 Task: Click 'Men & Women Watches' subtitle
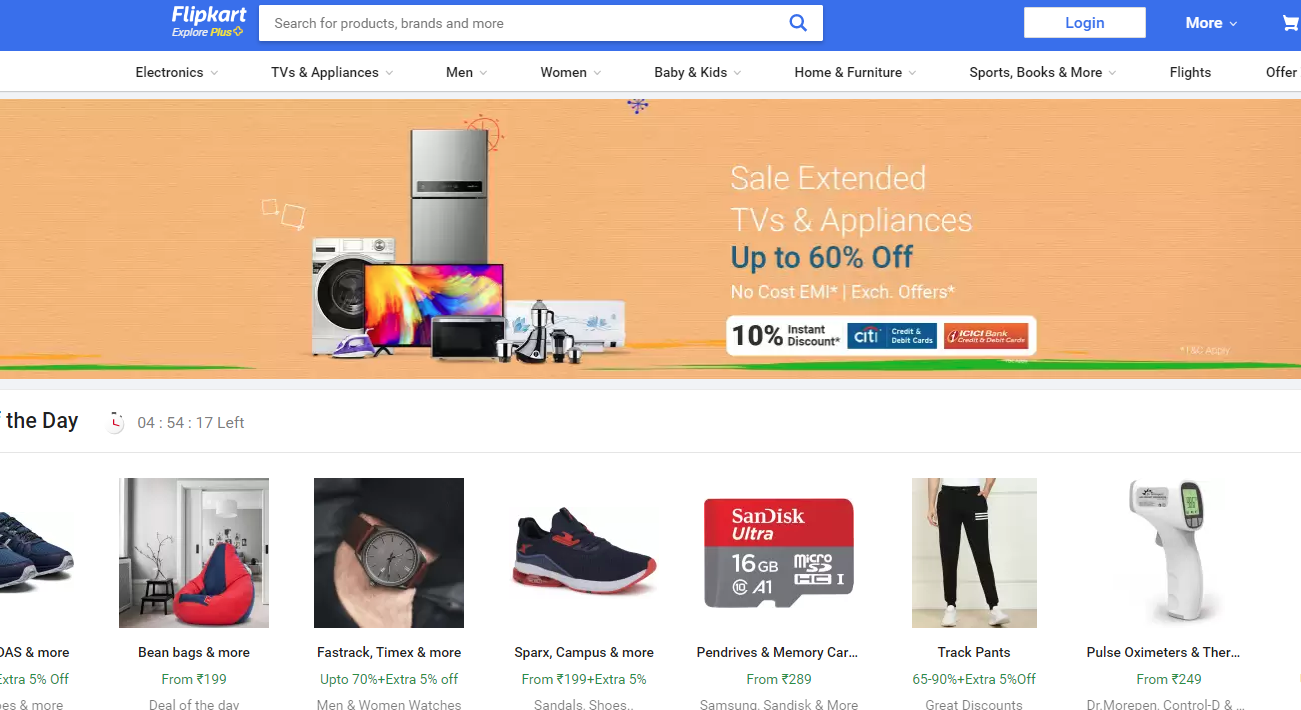pos(389,703)
